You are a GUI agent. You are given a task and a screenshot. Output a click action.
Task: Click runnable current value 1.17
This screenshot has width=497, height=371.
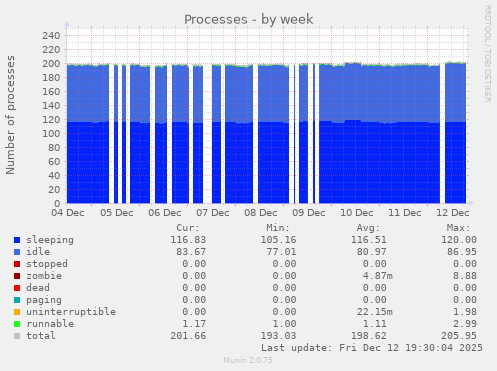click(x=194, y=324)
